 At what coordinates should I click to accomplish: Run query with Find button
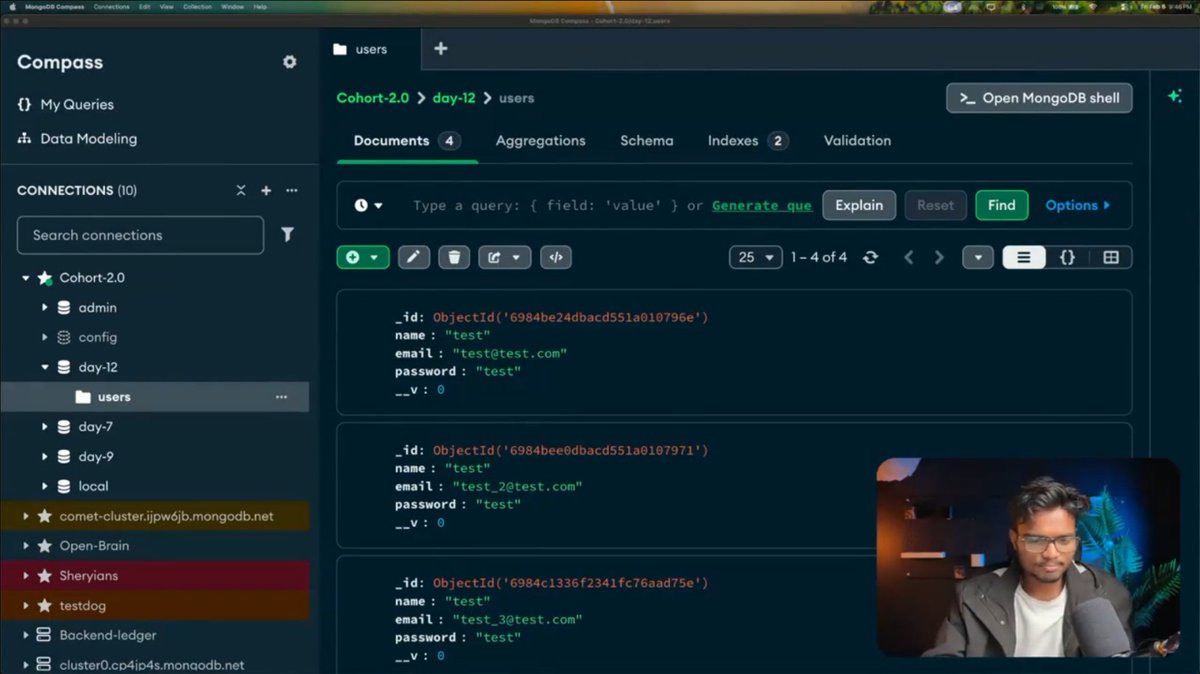[x=1001, y=205]
